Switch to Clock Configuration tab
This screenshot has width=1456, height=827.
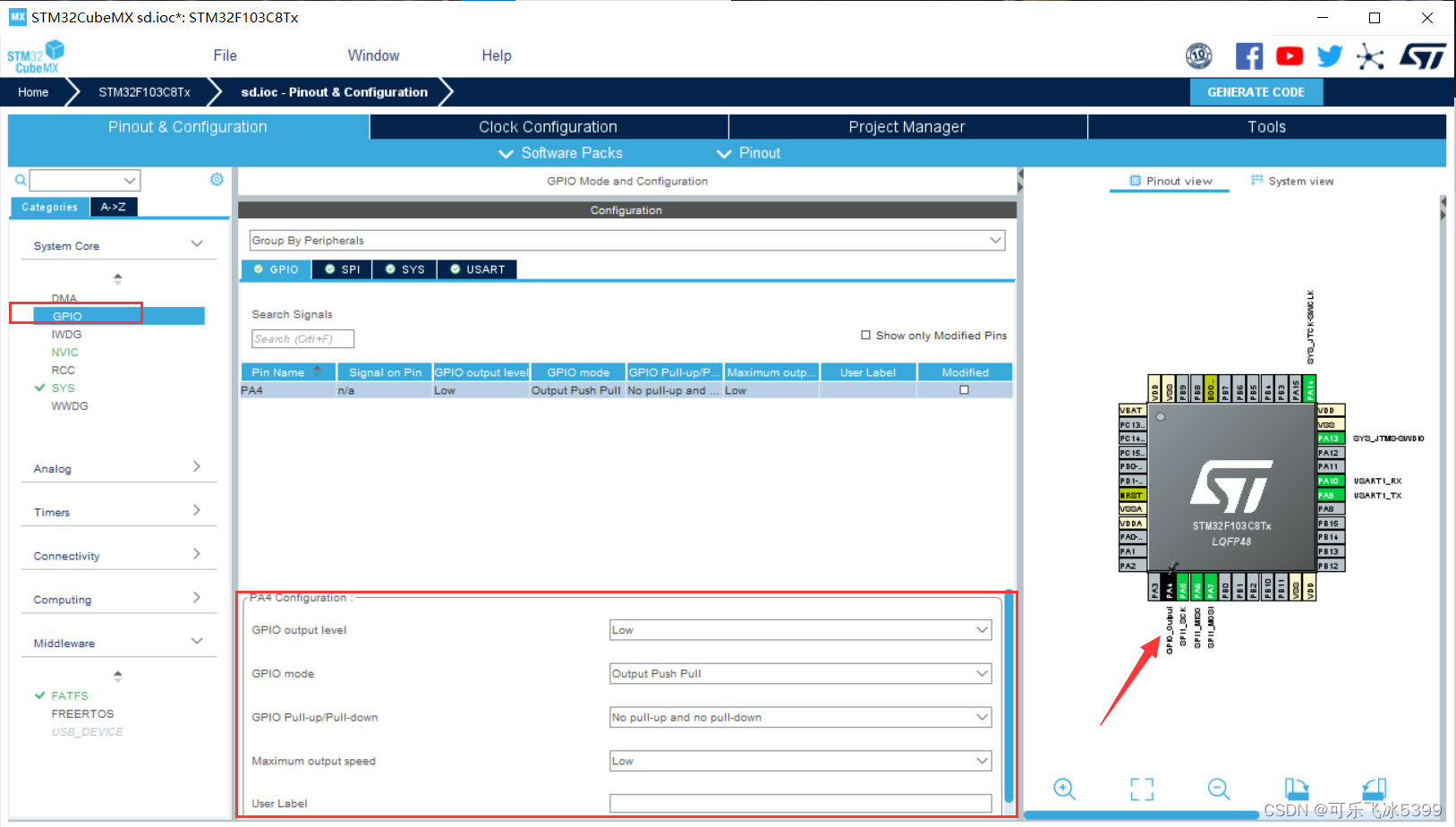coord(549,126)
